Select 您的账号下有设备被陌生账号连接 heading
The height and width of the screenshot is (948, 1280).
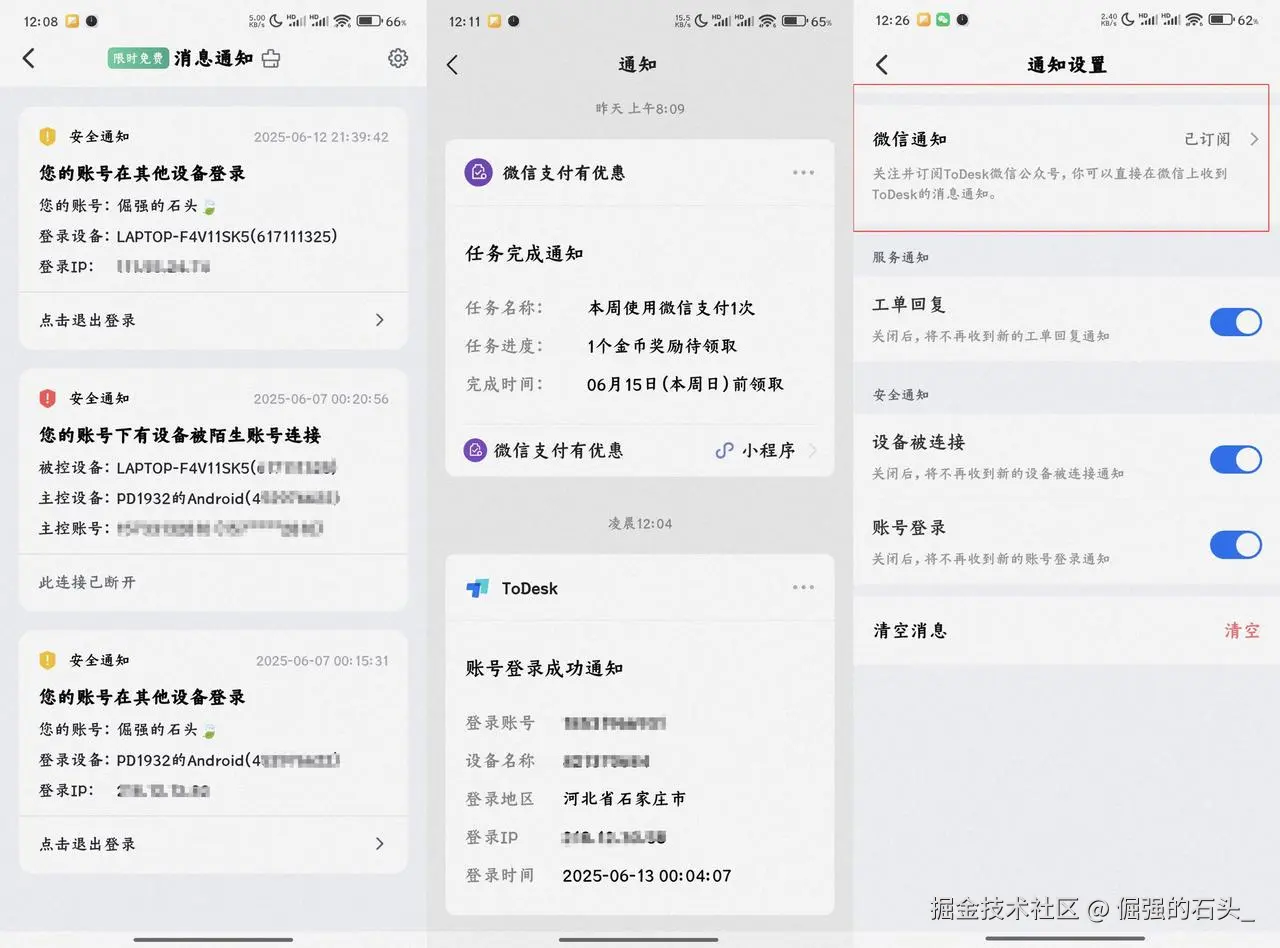click(x=180, y=435)
